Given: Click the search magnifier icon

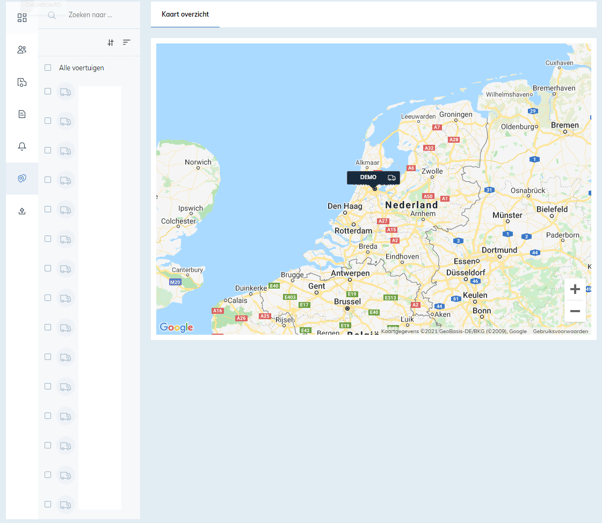Looking at the screenshot, I should (52, 16).
